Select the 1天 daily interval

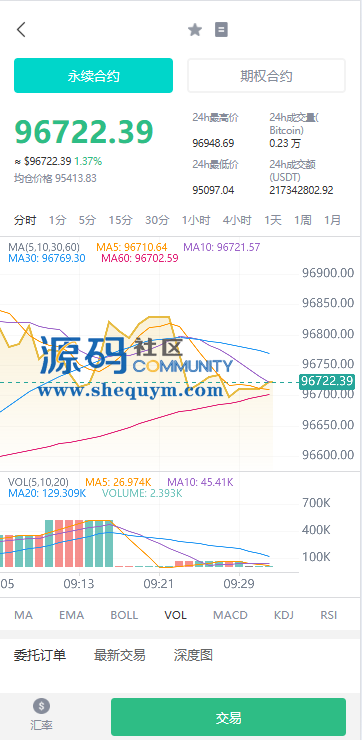(x=273, y=220)
